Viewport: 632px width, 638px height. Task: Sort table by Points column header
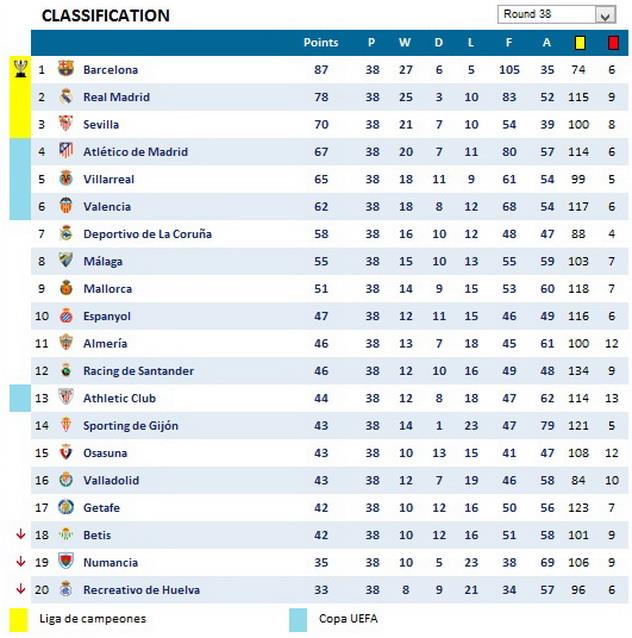click(321, 43)
